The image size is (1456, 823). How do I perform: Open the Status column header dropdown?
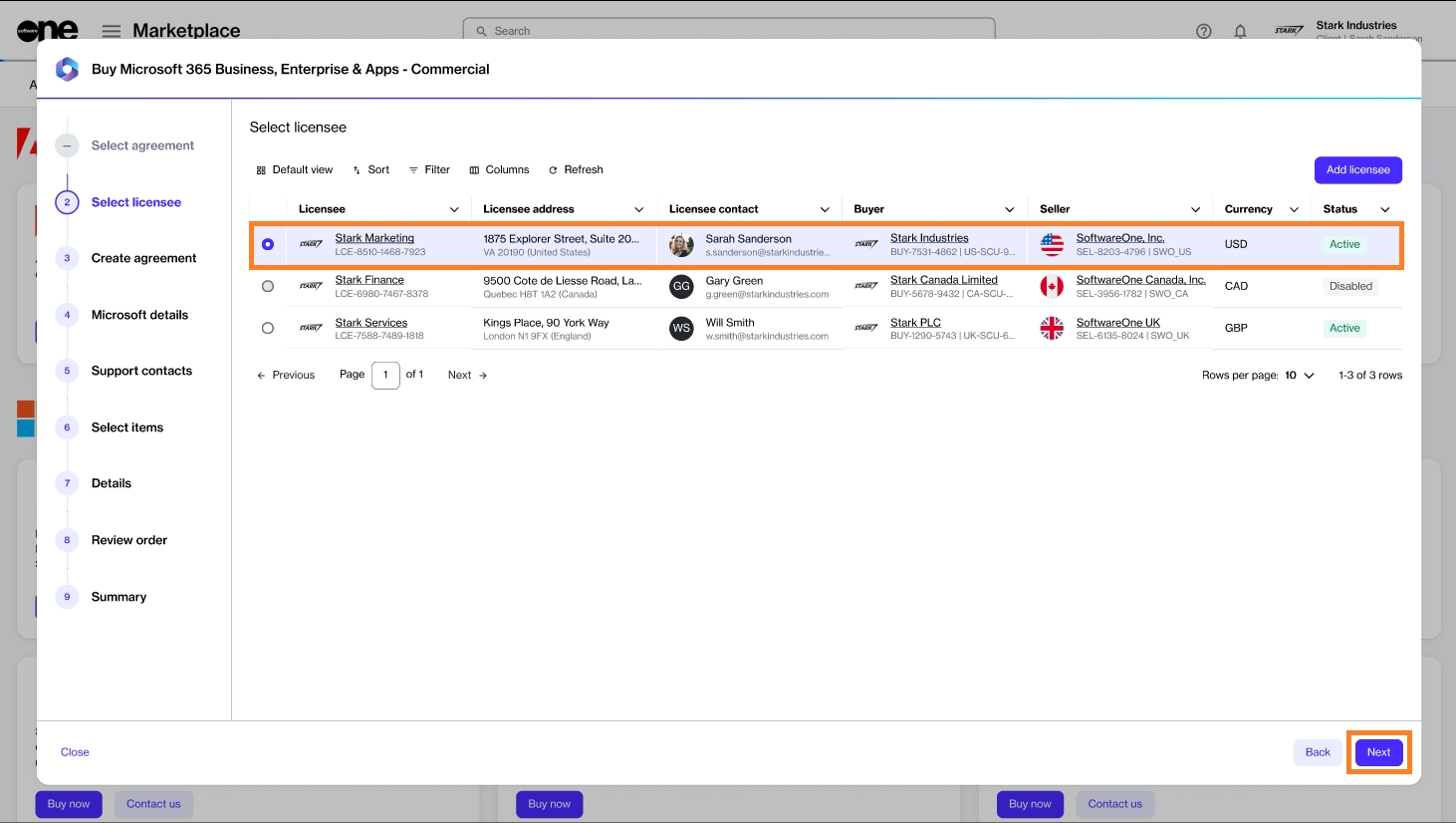click(x=1384, y=209)
